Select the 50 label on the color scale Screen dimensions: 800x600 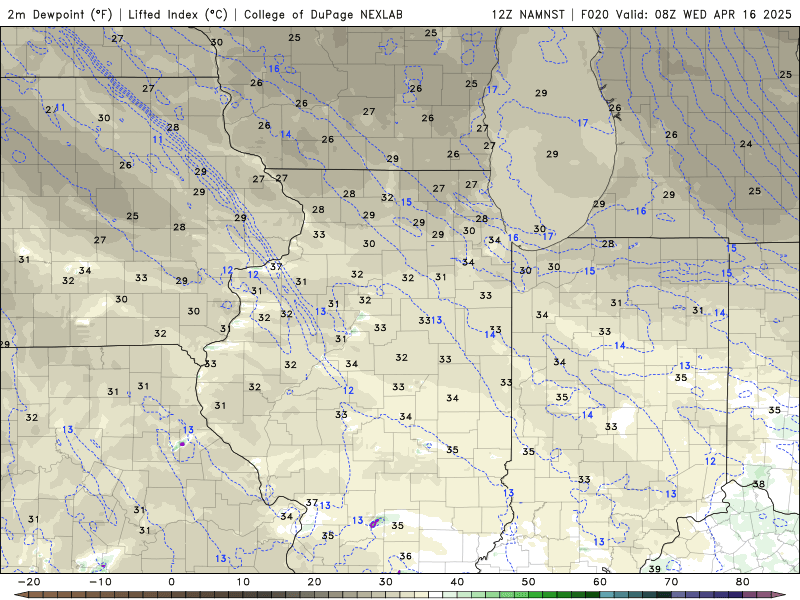coord(529,582)
